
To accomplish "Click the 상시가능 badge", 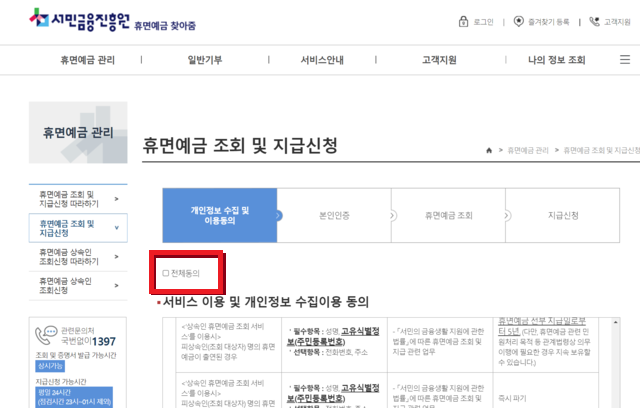I will tap(50, 366).
